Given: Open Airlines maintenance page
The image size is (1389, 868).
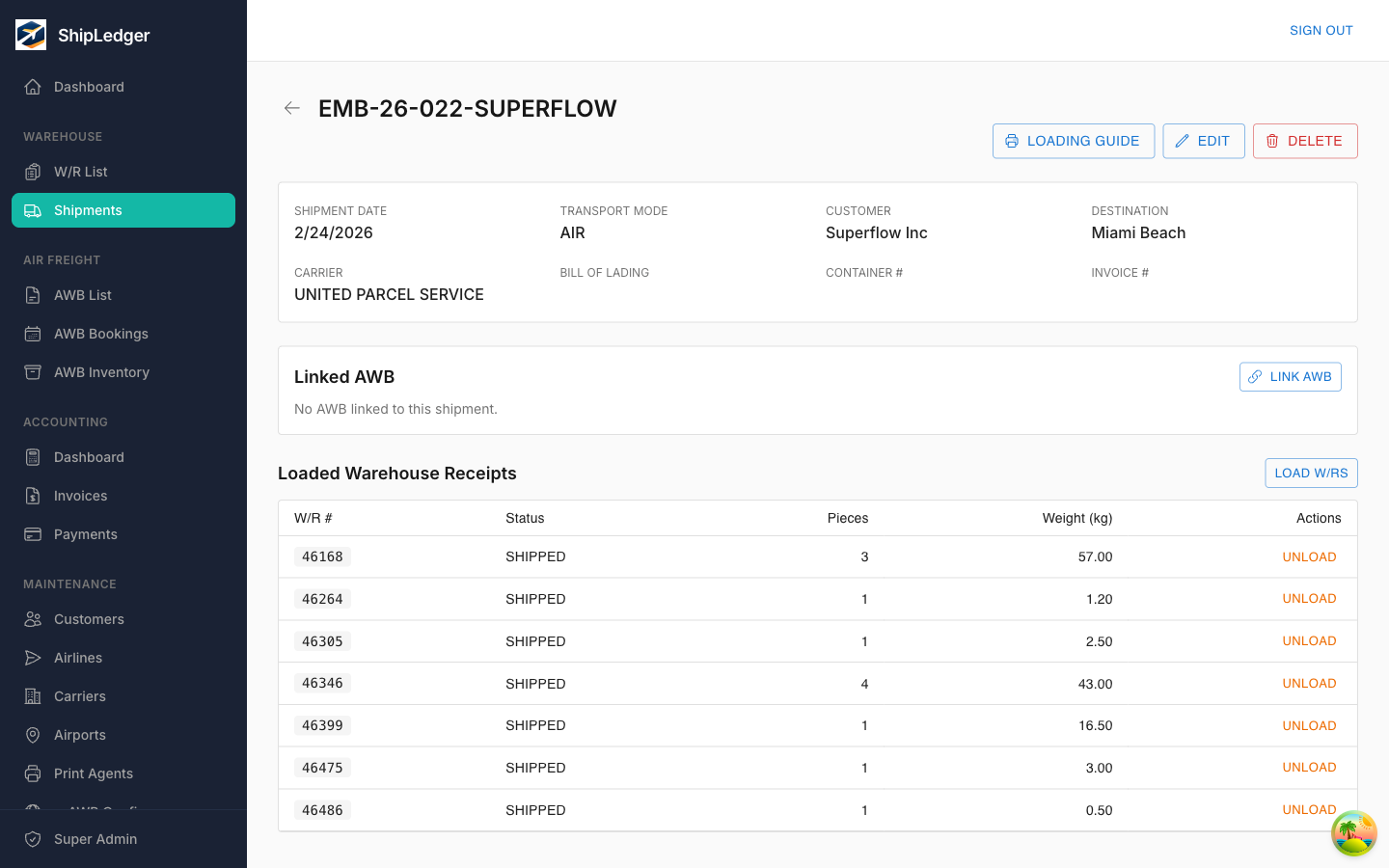Looking at the screenshot, I should pyautogui.click(x=123, y=658).
